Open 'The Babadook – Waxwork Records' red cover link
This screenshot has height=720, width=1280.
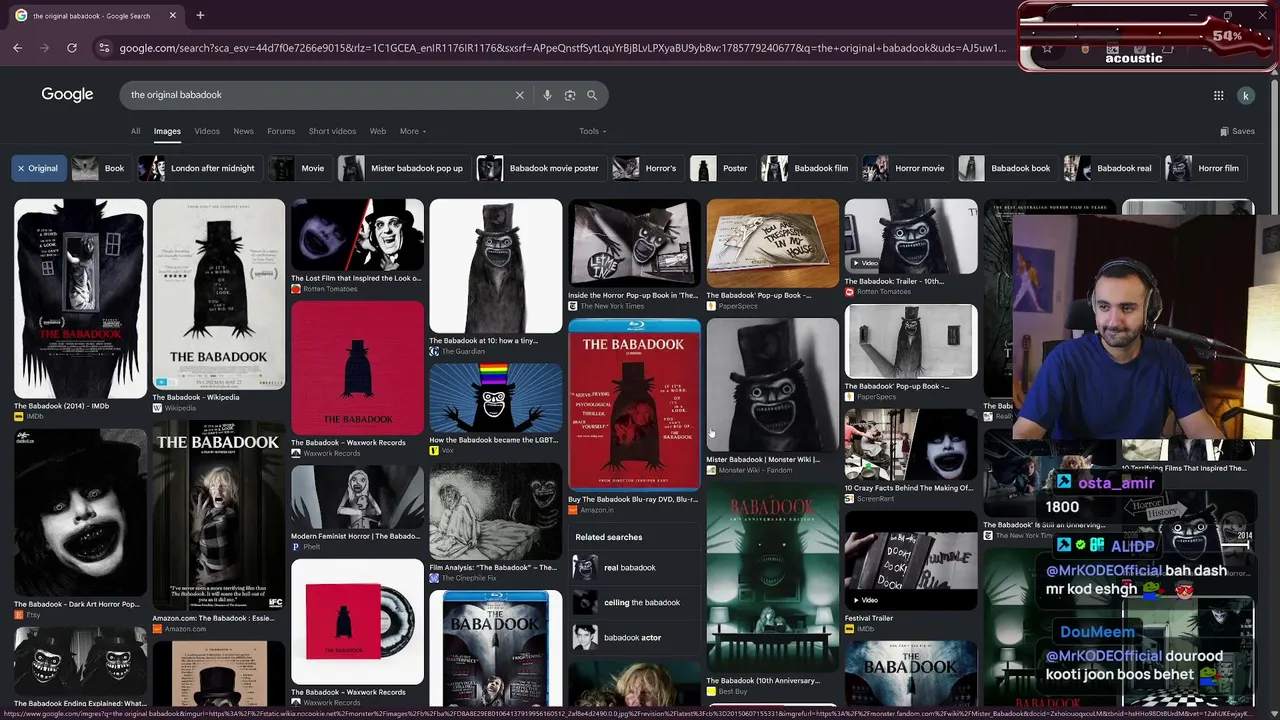(348, 443)
